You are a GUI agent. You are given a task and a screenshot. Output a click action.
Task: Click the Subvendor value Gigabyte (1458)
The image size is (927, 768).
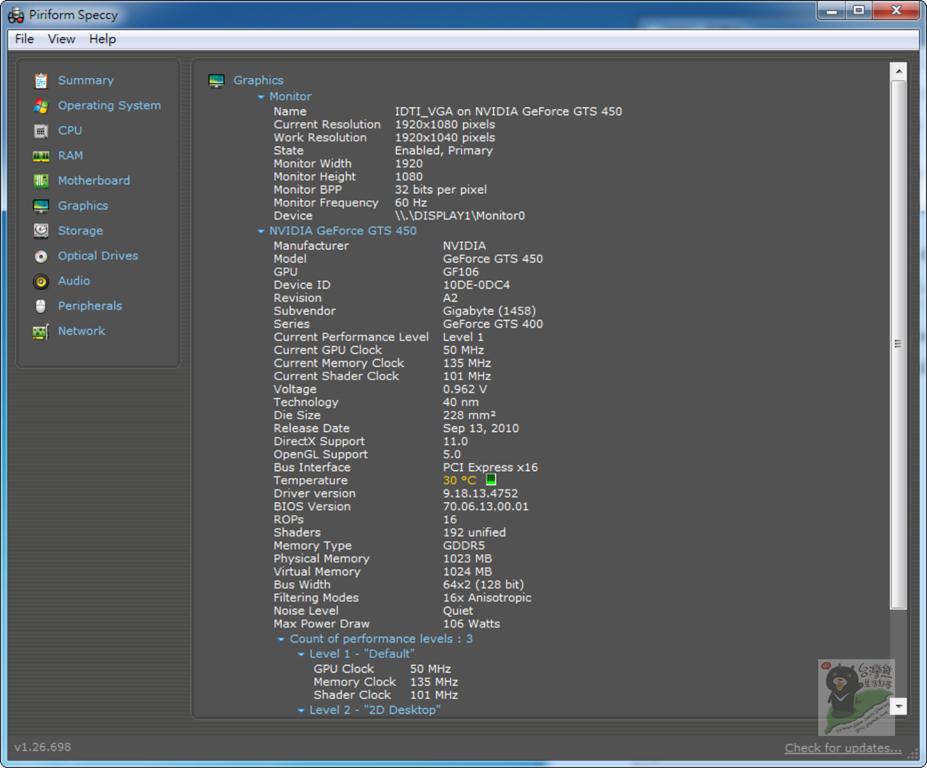[490, 311]
